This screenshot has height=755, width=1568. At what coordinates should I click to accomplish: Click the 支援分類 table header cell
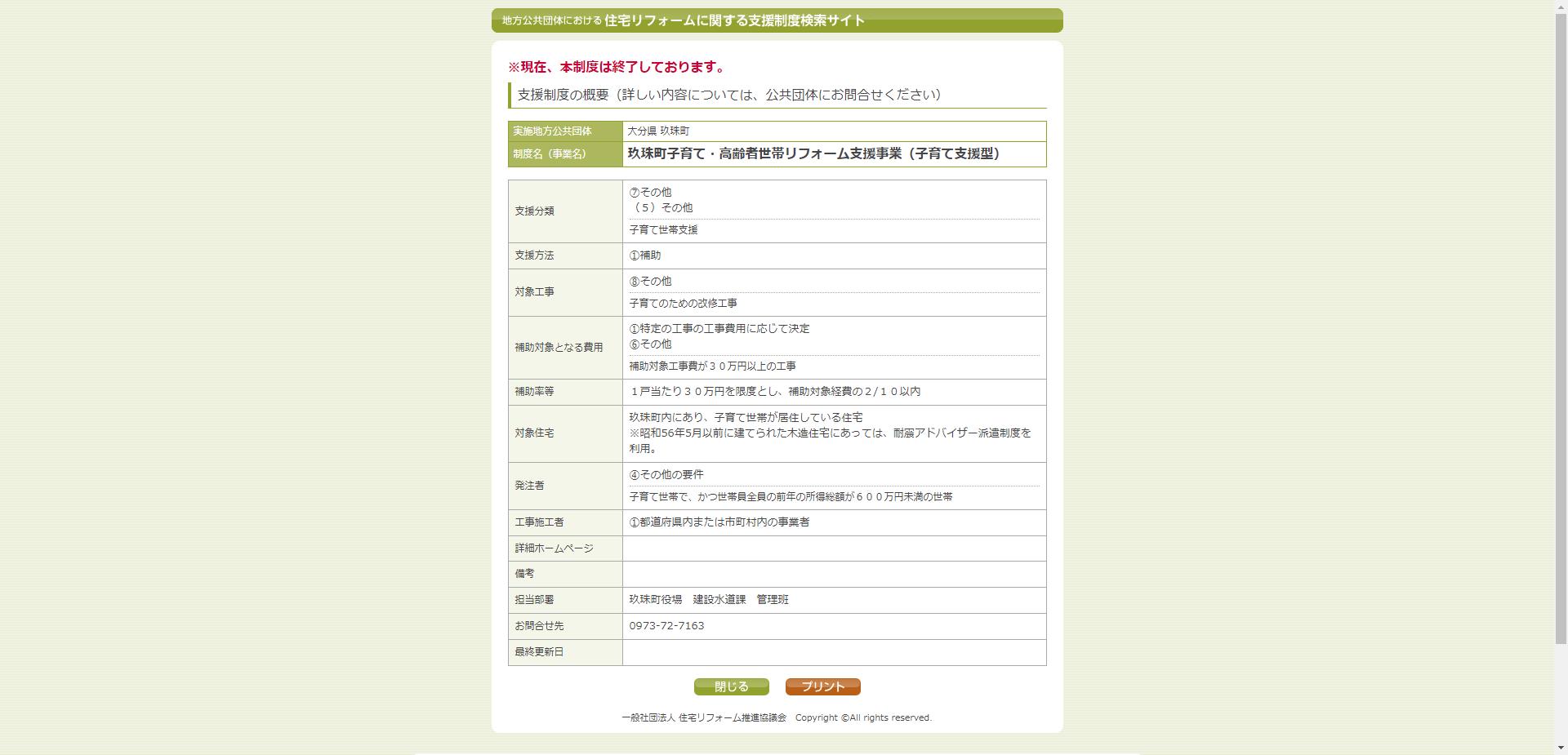[x=535, y=210]
